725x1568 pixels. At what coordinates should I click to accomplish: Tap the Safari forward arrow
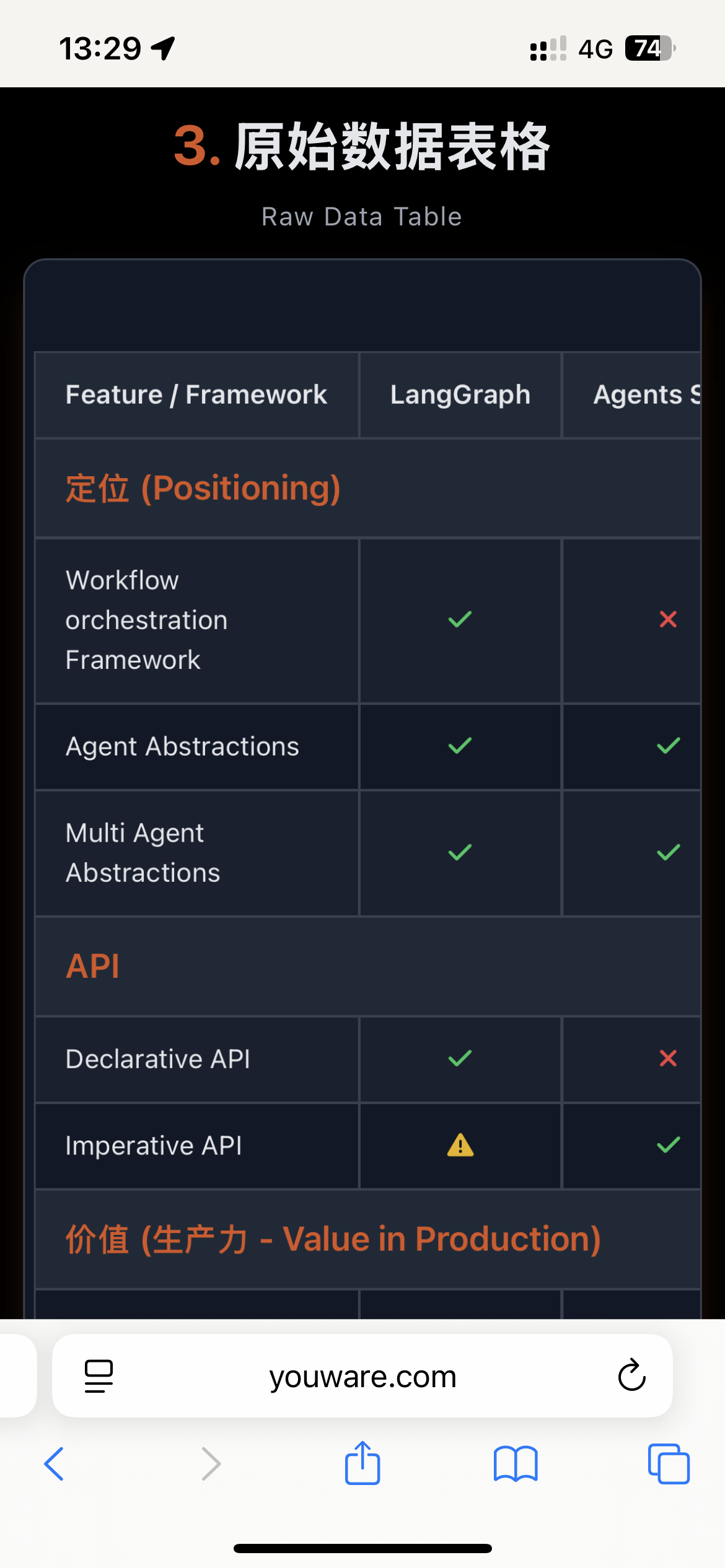click(211, 1464)
